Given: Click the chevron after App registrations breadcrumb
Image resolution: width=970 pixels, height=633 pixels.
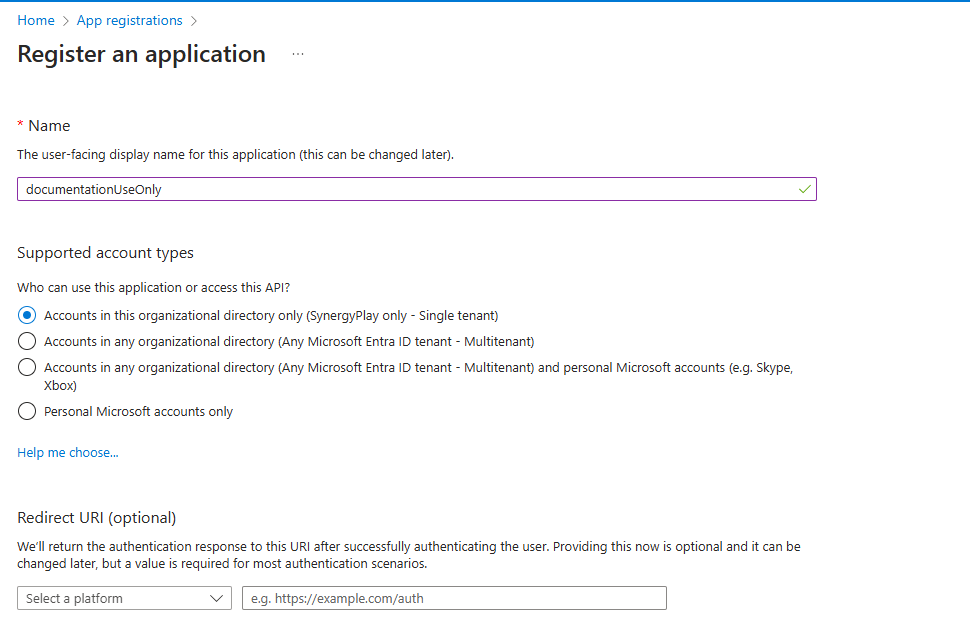Looking at the screenshot, I should coord(194,21).
